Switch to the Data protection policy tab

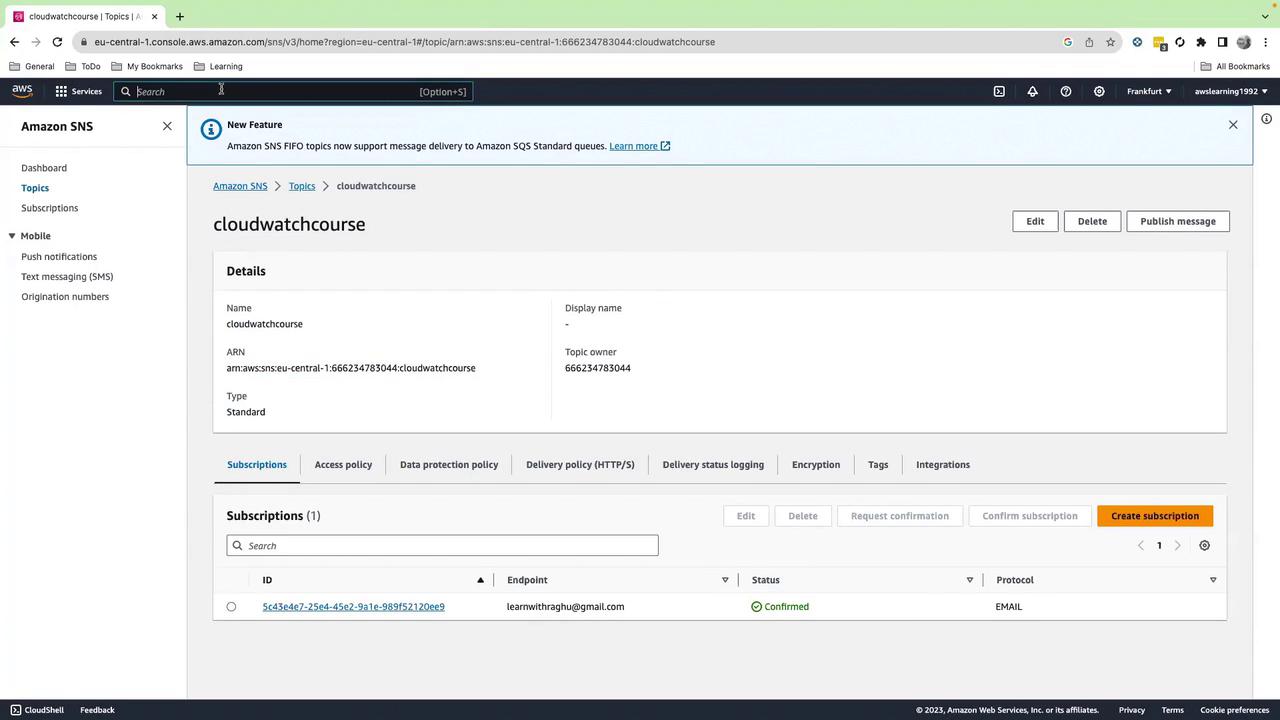[x=449, y=465]
